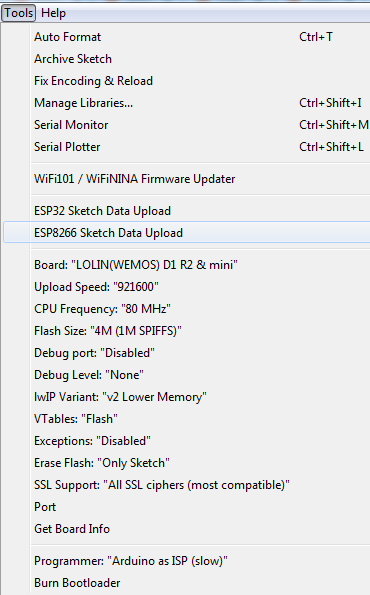Viewport: 370px width, 595px height.
Task: Open the Port submenu
Action: (x=186, y=507)
